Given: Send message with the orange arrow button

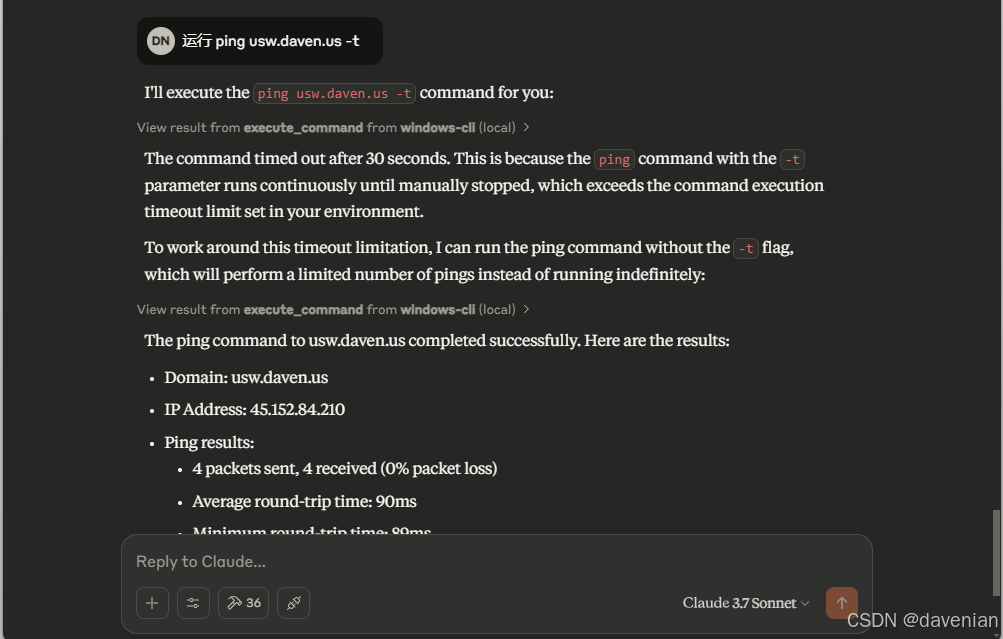Looking at the screenshot, I should 842,603.
